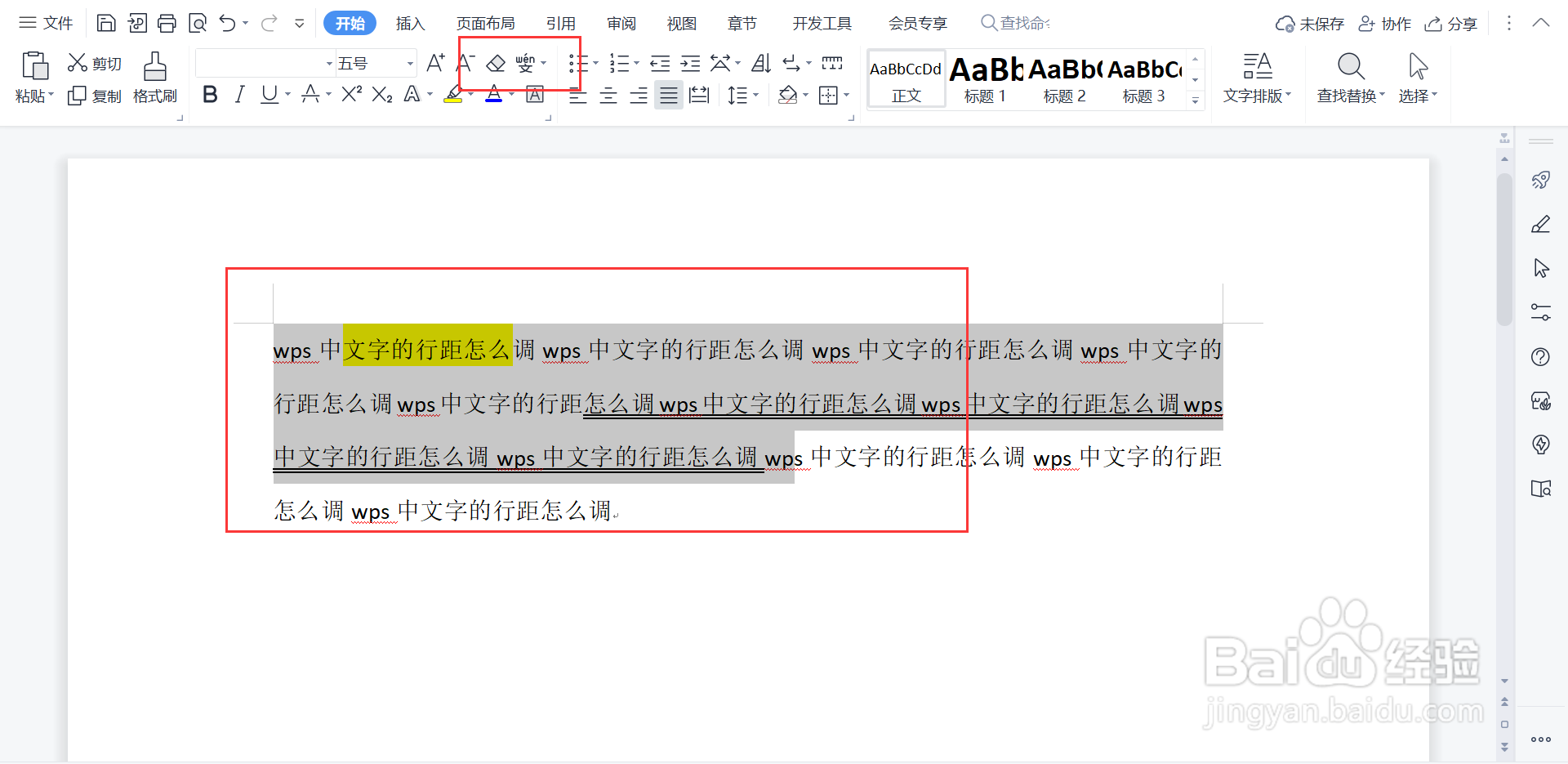Align text left
The image size is (1568, 764).
[x=577, y=96]
